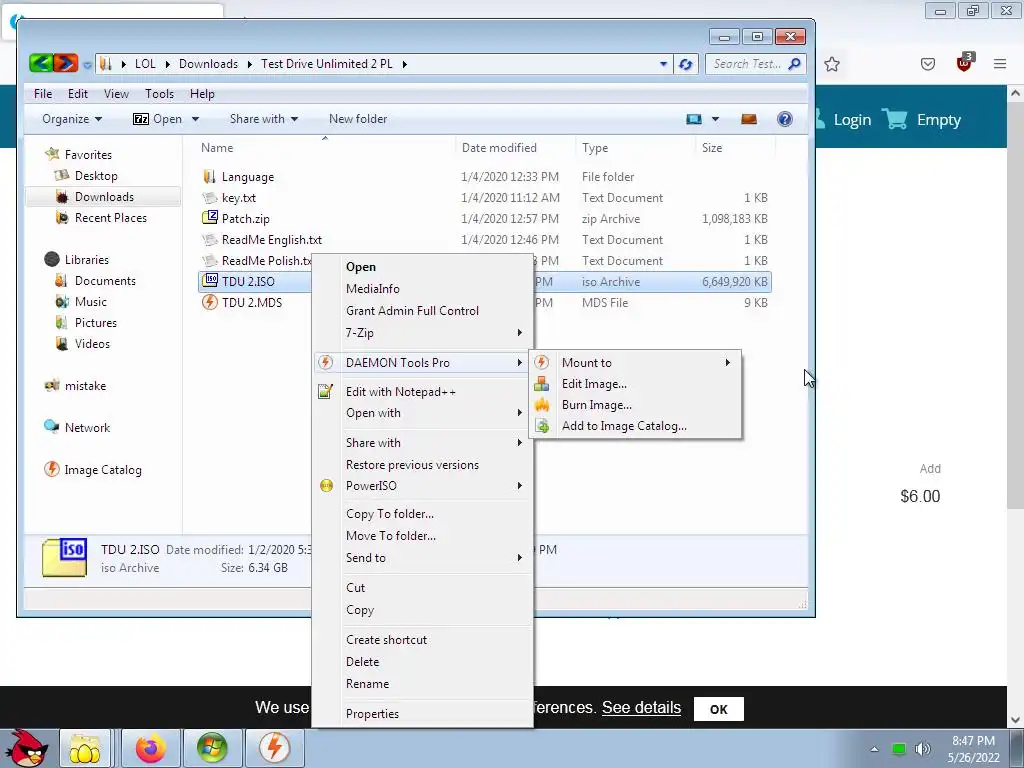This screenshot has height=768, width=1024.
Task: Expand the PowerISO submenu arrow
Action: click(520, 486)
